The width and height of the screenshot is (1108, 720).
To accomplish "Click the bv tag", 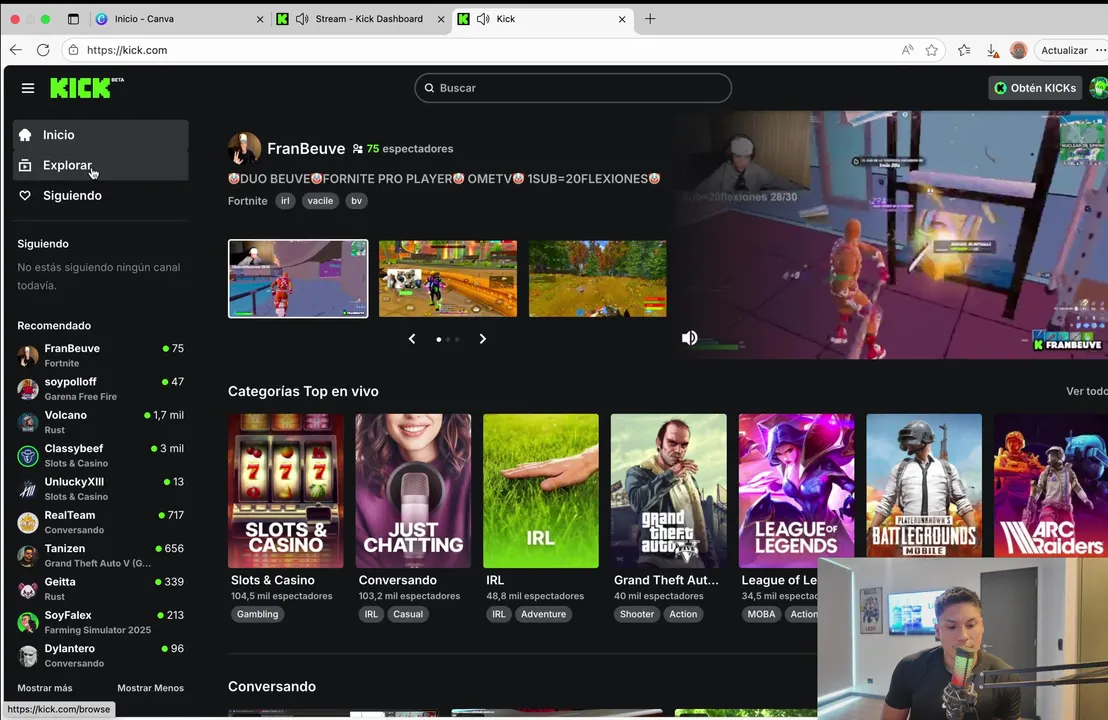I will point(357,201).
